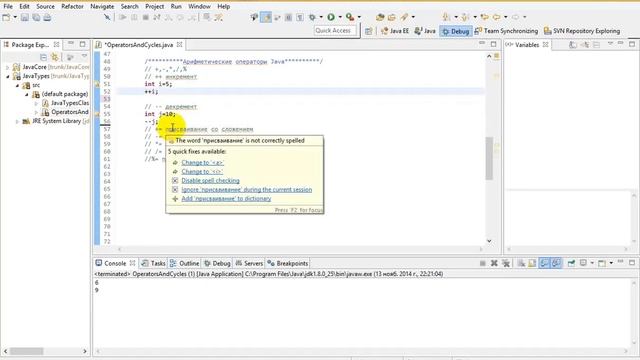Click Collapse All in Package Explorer
Viewport: 640px width, 360px height.
(x=43, y=57)
